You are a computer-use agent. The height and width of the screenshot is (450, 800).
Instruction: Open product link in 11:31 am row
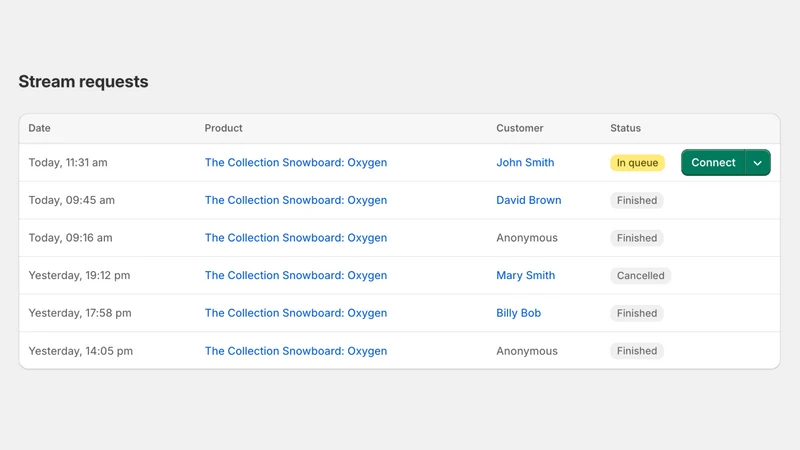click(x=296, y=162)
